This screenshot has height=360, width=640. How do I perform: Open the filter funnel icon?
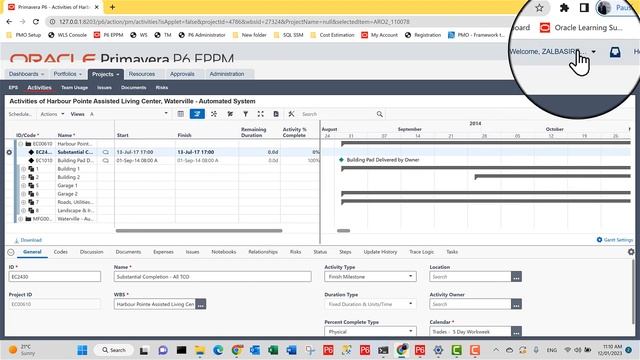[x=245, y=114]
